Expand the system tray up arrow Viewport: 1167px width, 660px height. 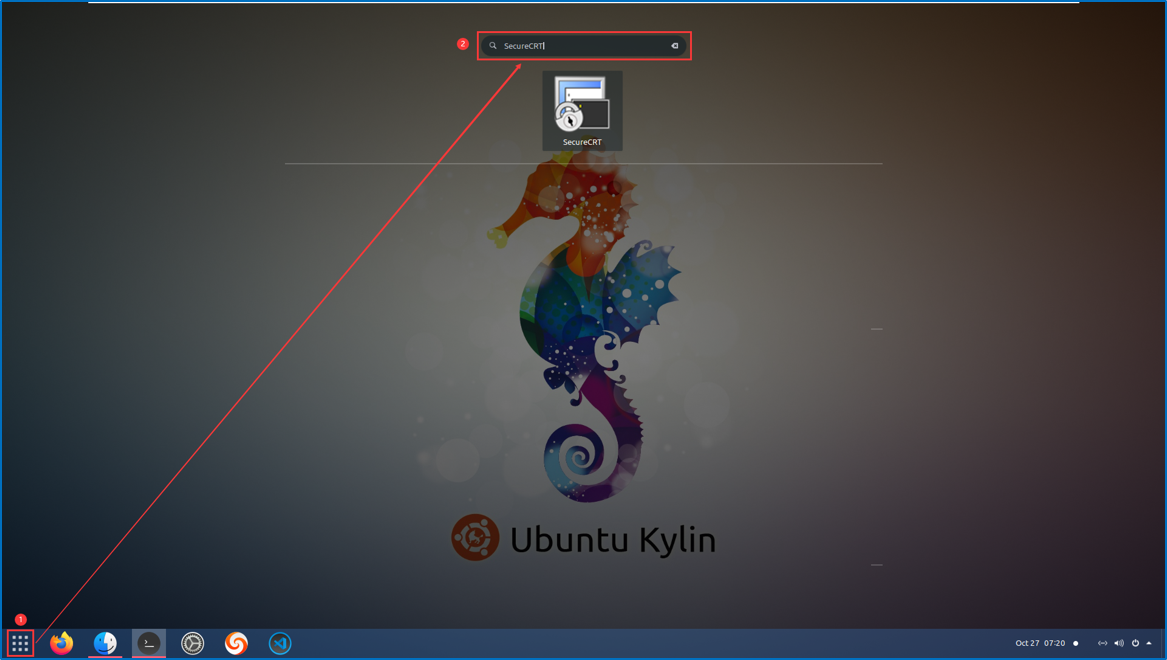coord(1149,643)
